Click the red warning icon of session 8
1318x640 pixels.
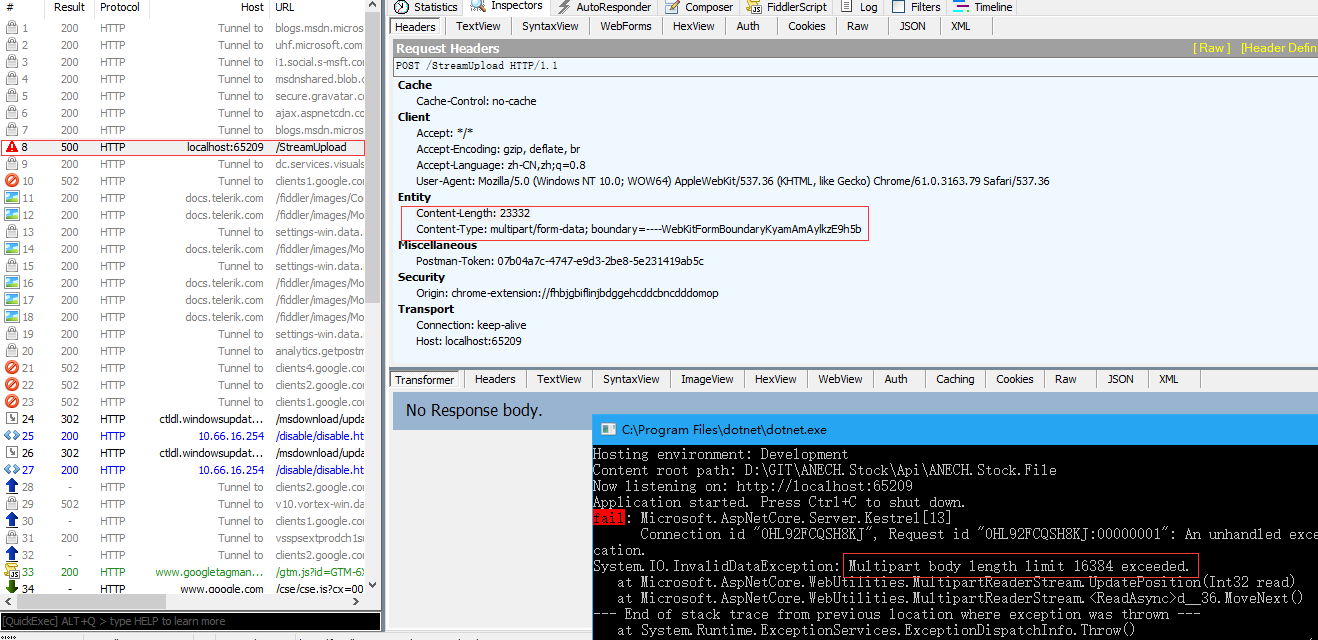(12, 147)
